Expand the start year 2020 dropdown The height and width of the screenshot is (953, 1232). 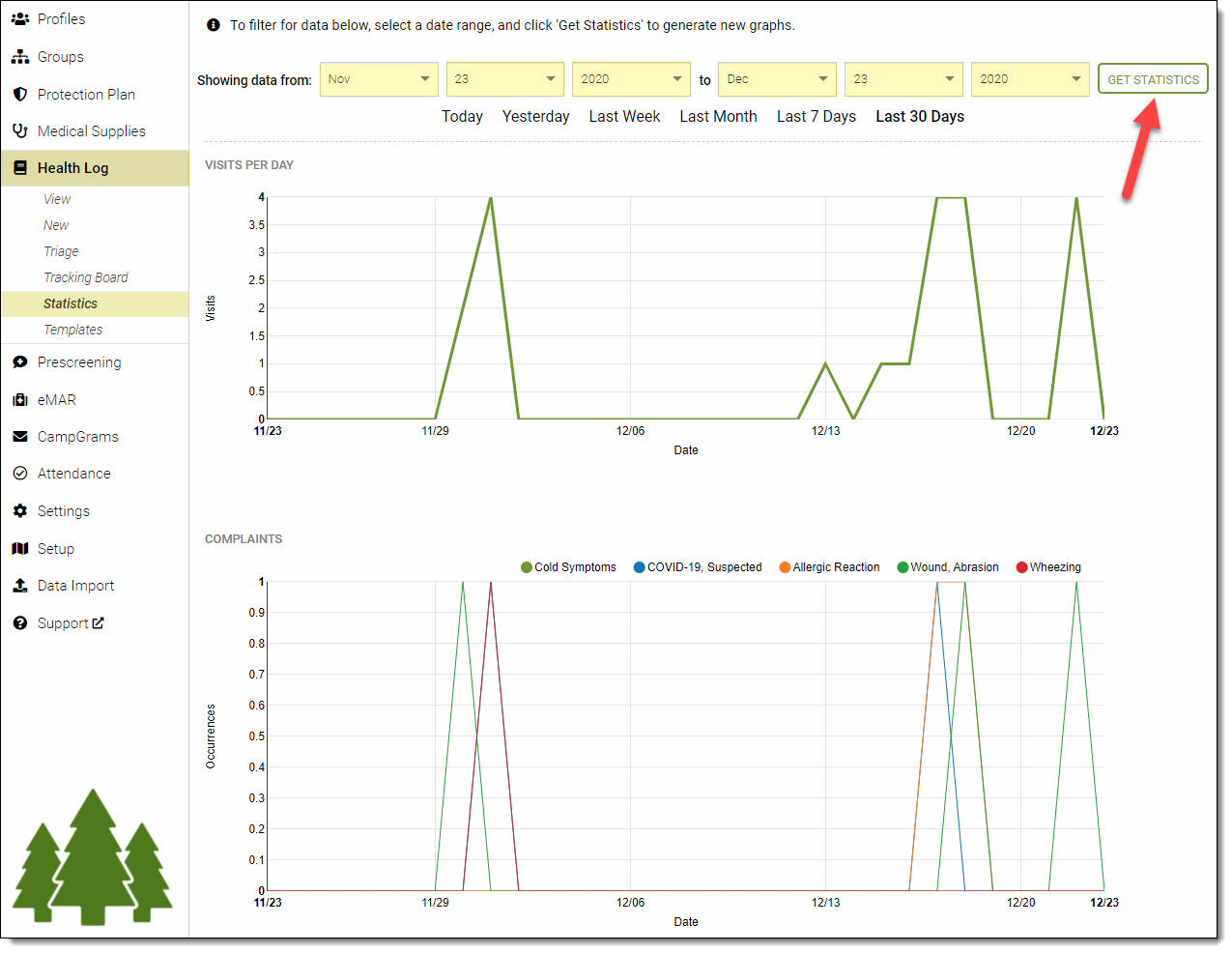pyautogui.click(x=631, y=79)
